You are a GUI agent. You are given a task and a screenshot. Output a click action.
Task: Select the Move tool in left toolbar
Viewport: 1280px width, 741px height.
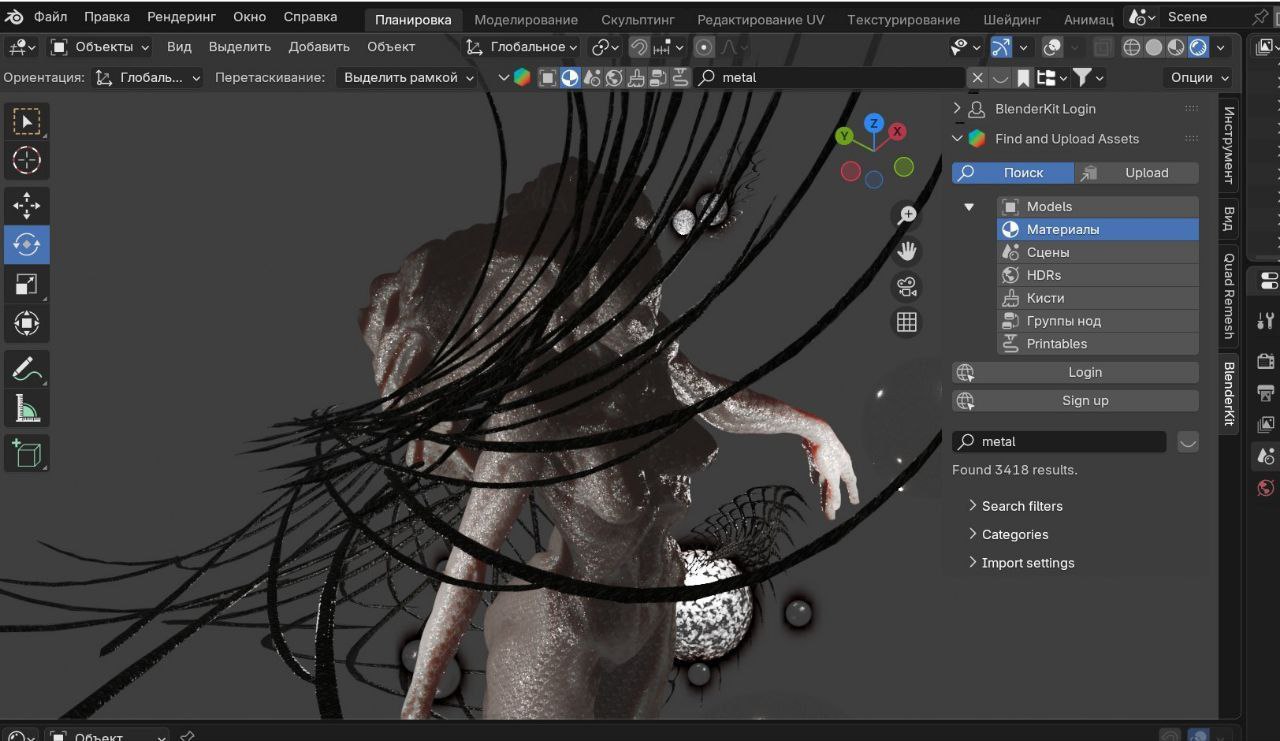click(x=26, y=206)
